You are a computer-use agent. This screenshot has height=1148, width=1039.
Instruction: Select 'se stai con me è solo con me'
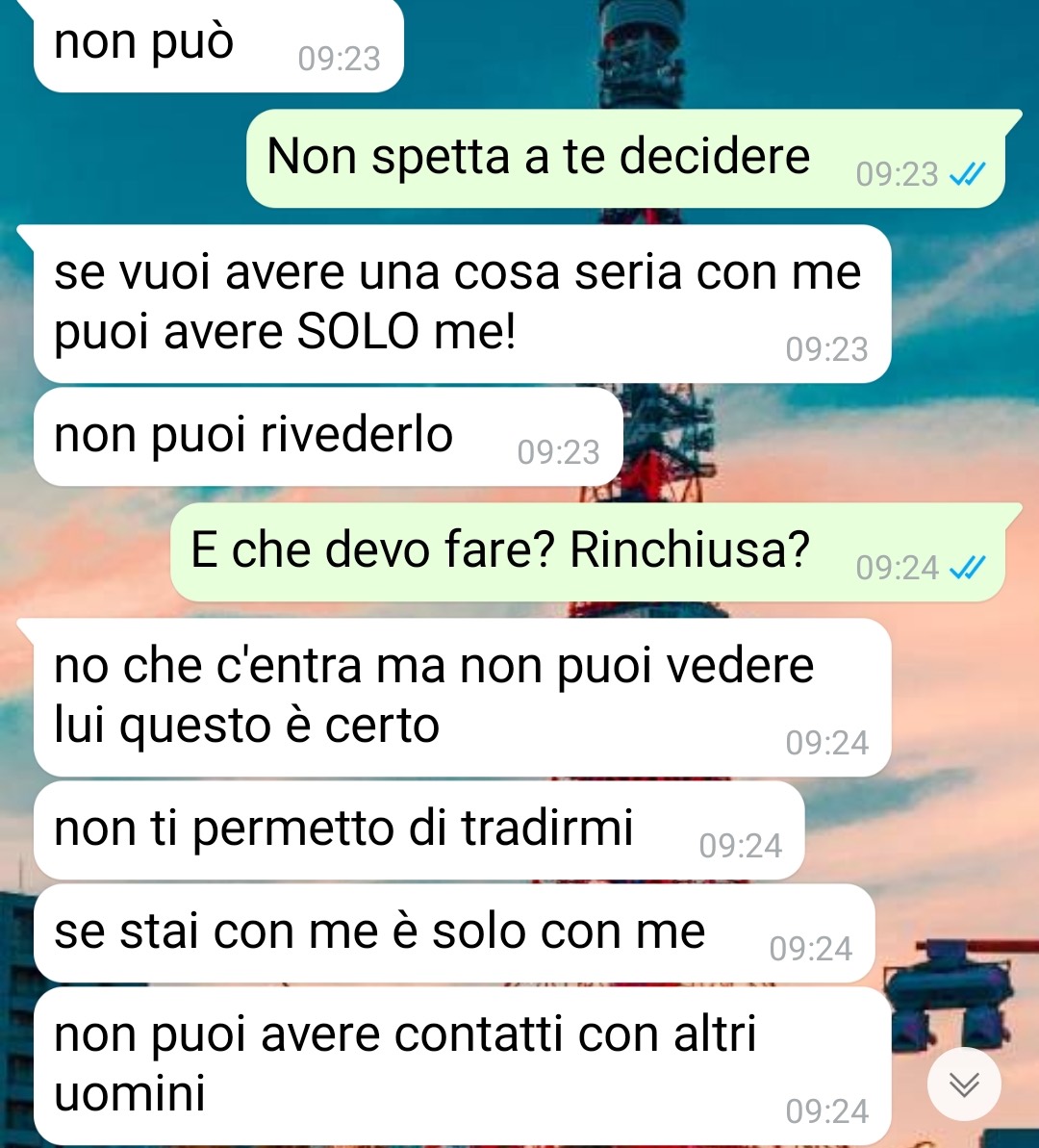click(454, 933)
